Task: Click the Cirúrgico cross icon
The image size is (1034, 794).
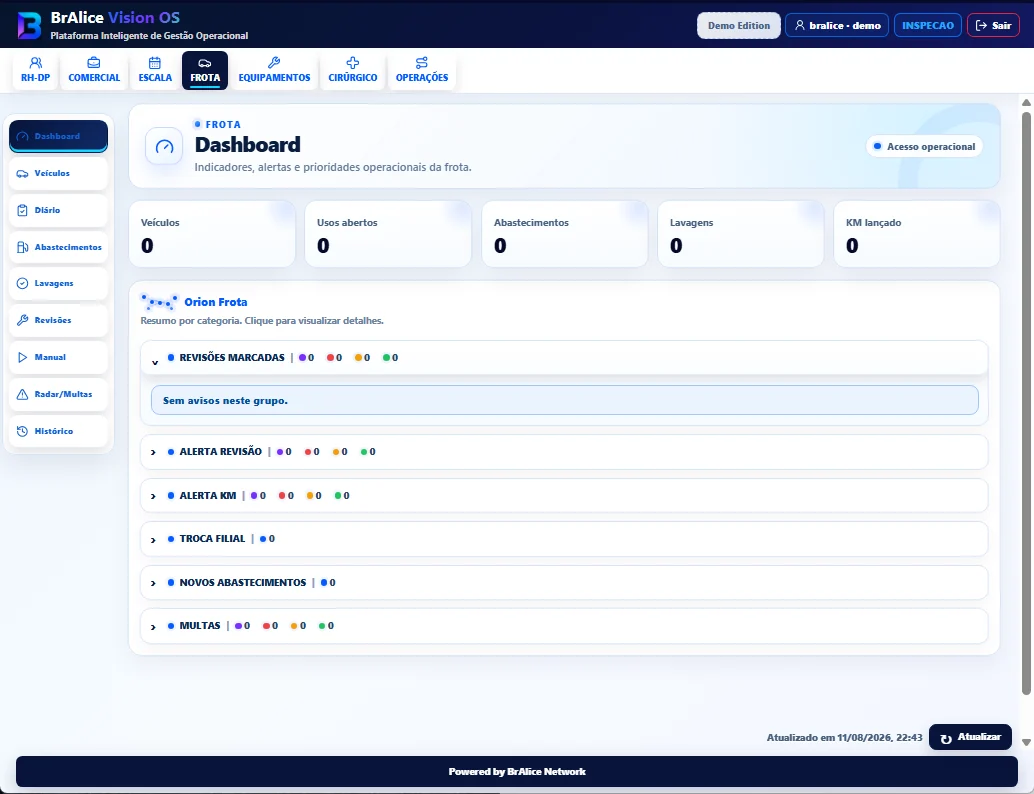Action: pyautogui.click(x=353, y=63)
